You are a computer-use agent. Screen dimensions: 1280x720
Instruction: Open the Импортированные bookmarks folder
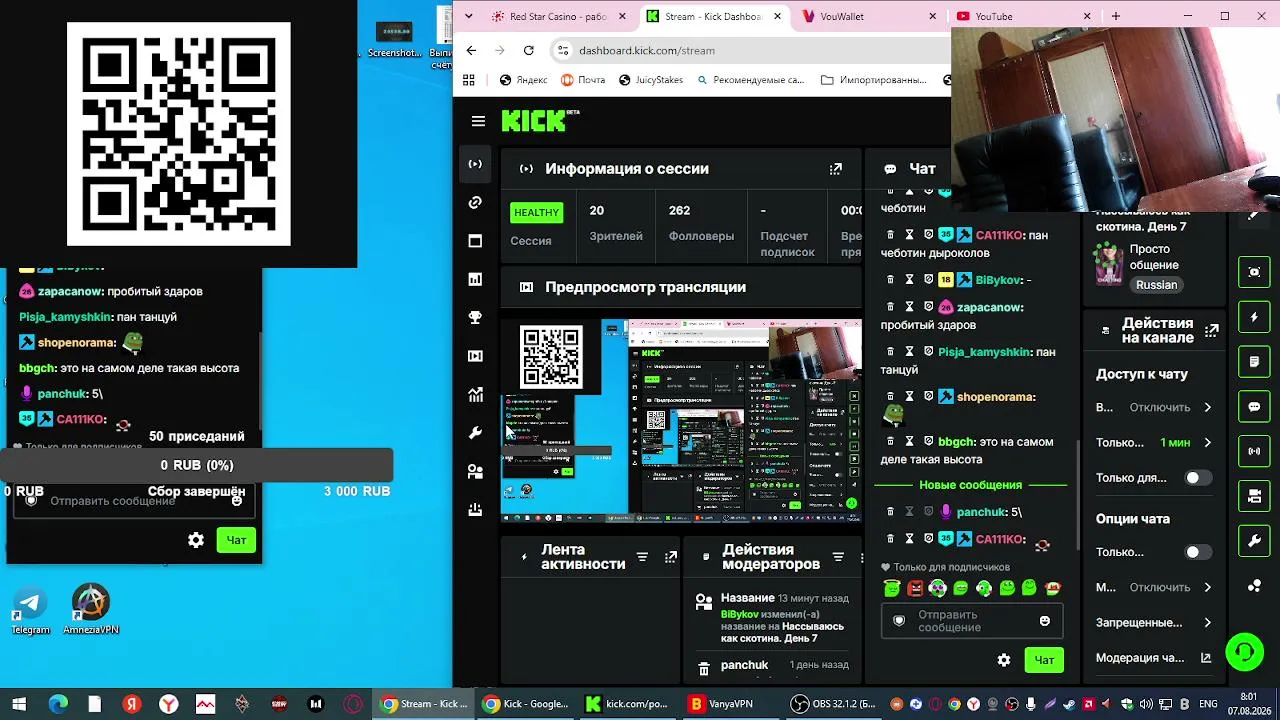tap(873, 80)
